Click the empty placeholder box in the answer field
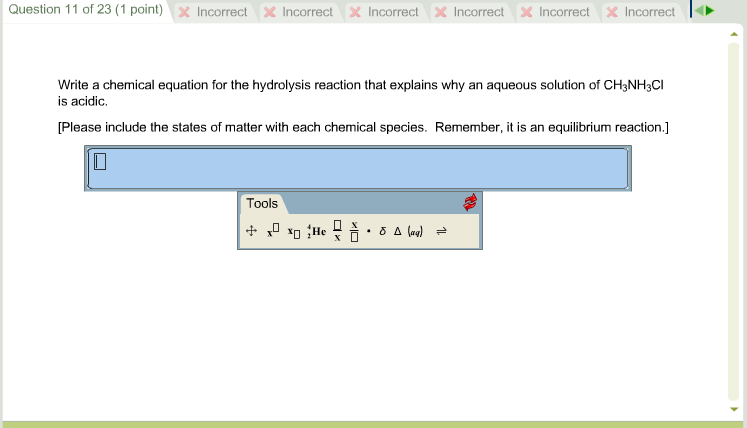This screenshot has height=428, width=747. [x=100, y=162]
